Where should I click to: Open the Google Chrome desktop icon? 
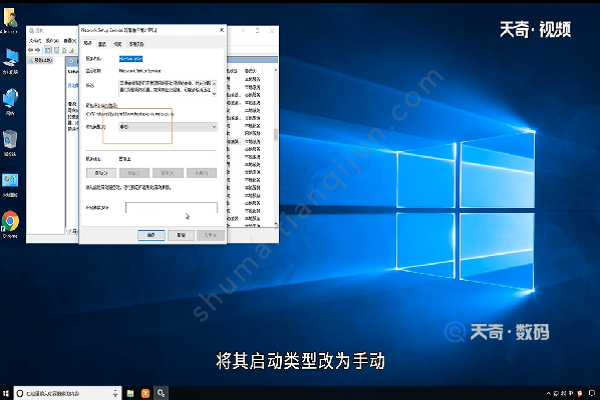tap(10, 225)
